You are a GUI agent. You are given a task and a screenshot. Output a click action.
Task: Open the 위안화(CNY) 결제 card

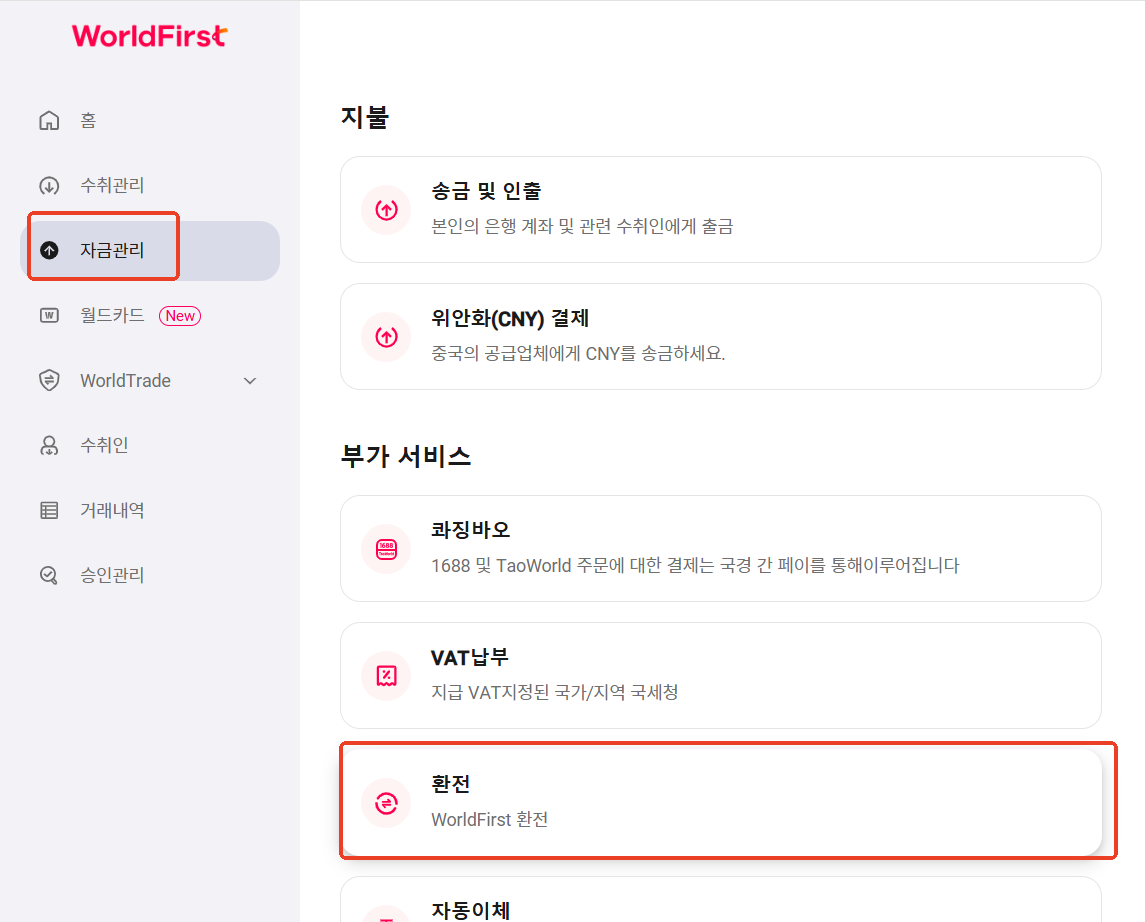[x=721, y=337]
